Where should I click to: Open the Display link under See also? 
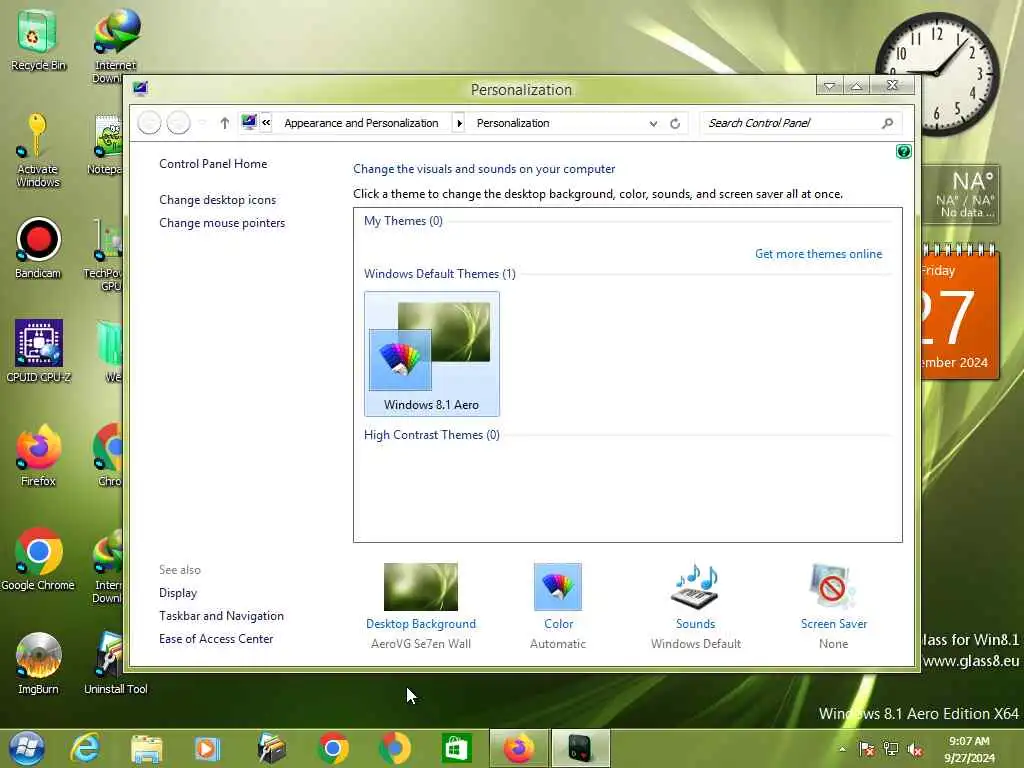pyautogui.click(x=178, y=593)
